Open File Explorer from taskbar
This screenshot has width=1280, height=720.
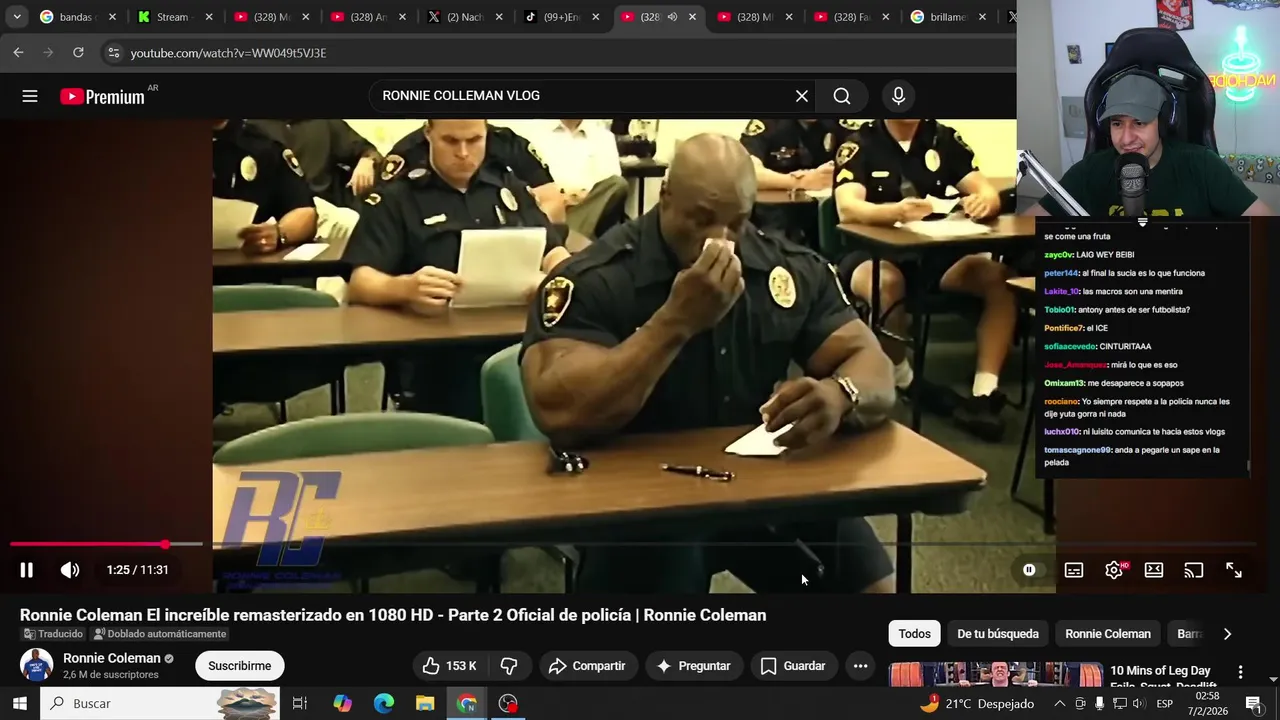tap(425, 703)
